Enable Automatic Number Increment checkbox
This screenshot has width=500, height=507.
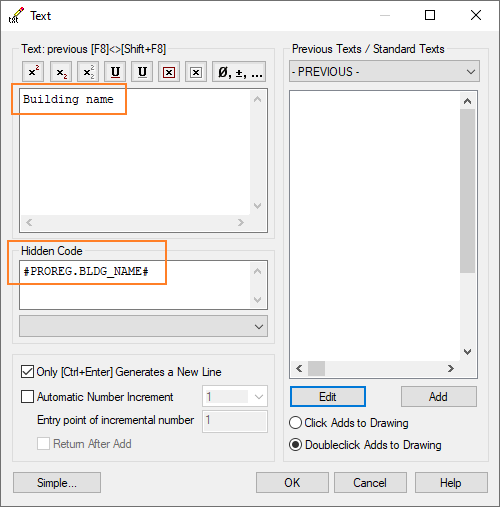pyautogui.click(x=27, y=397)
